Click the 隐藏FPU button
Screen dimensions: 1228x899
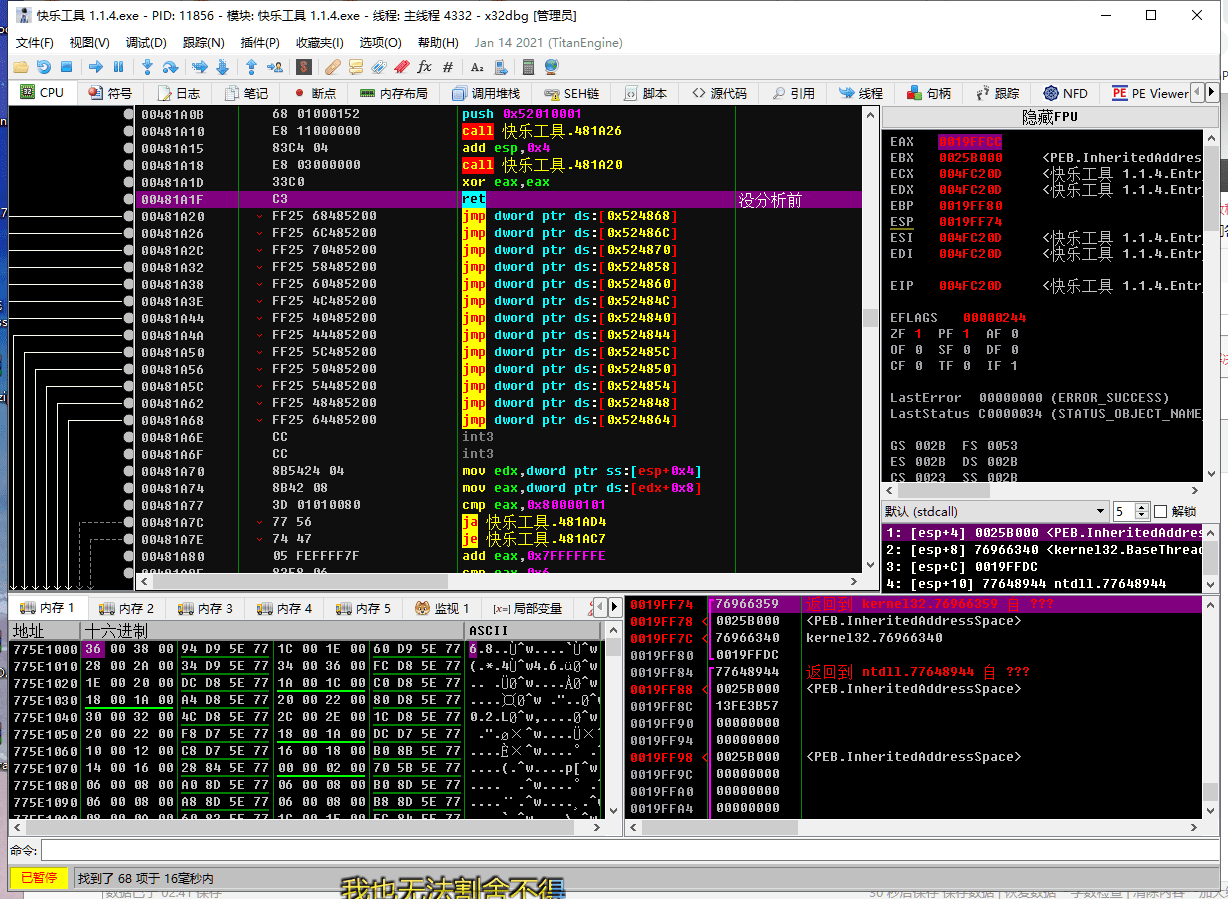coord(1050,117)
